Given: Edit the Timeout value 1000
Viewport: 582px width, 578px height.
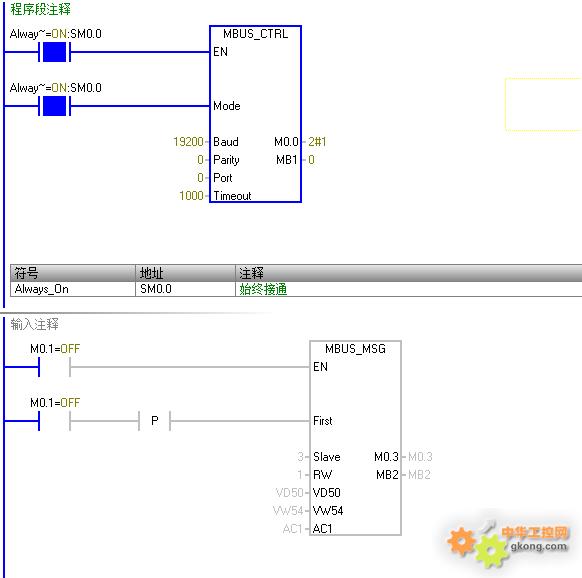Looking at the screenshot, I should [191, 196].
